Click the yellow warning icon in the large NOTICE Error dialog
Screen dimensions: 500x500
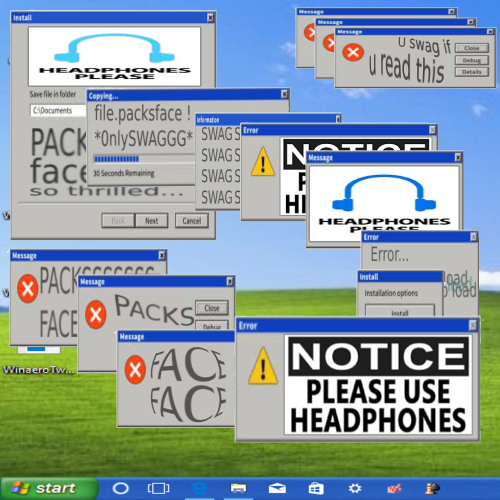click(263, 366)
